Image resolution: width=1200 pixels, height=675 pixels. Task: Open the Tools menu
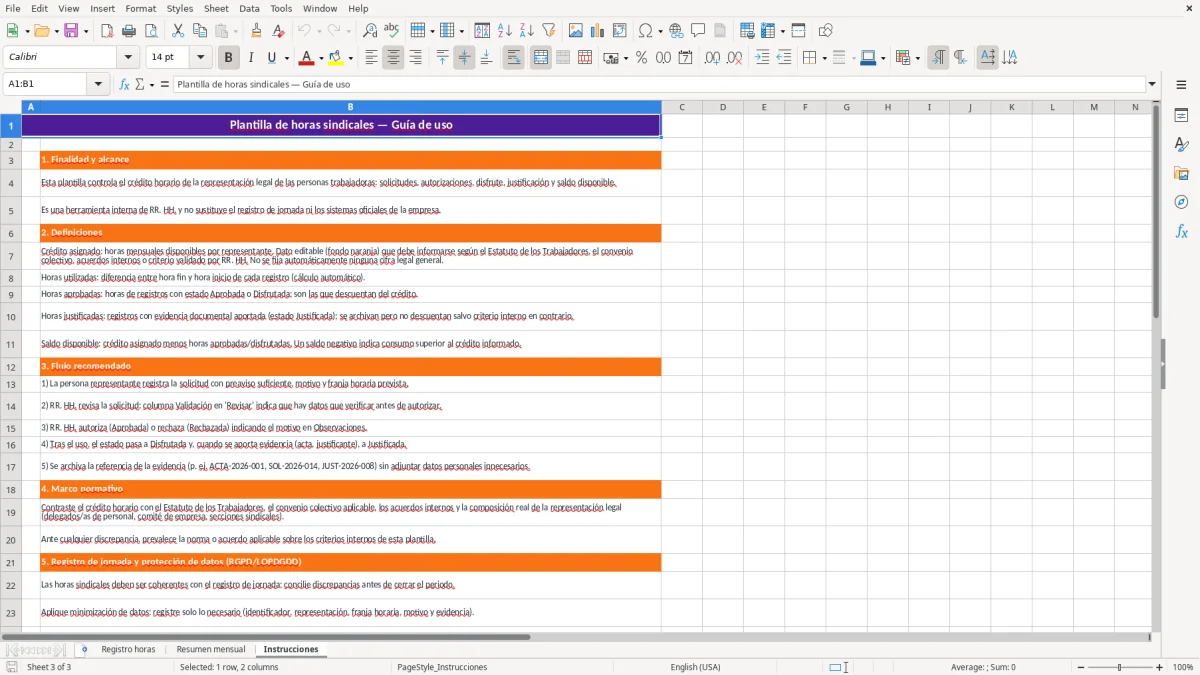(x=281, y=8)
